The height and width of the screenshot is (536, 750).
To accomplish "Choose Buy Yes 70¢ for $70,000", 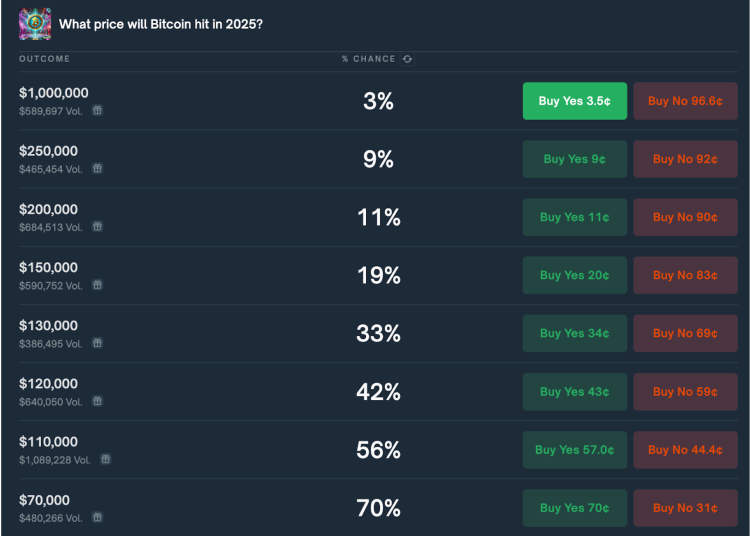I will pyautogui.click(x=574, y=508).
